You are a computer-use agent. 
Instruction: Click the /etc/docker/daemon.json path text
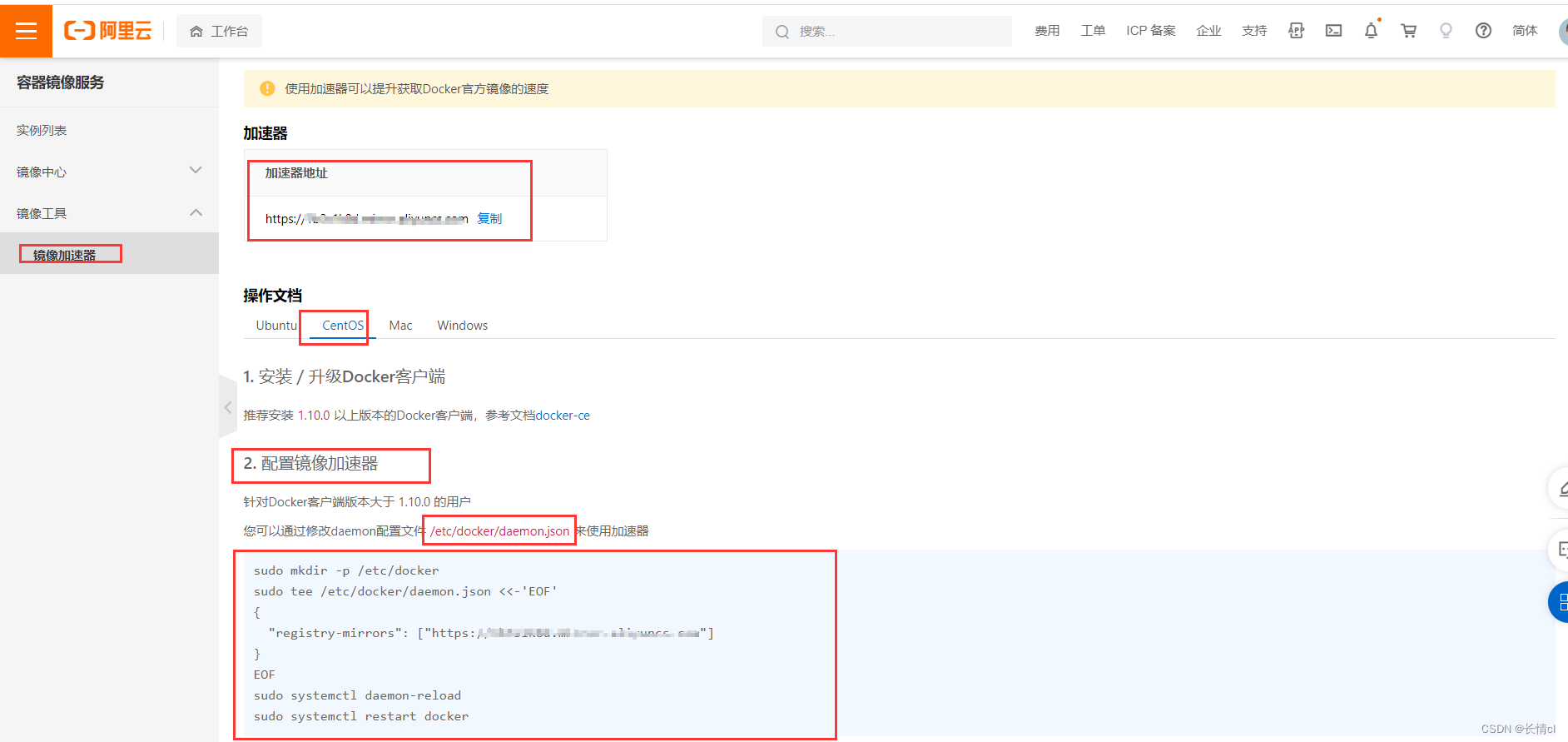click(499, 531)
